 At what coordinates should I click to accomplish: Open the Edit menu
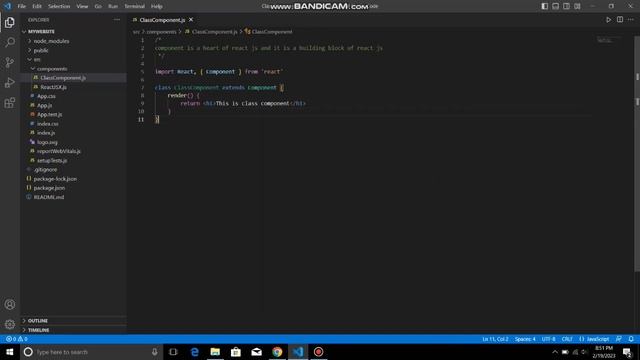[x=37, y=6]
